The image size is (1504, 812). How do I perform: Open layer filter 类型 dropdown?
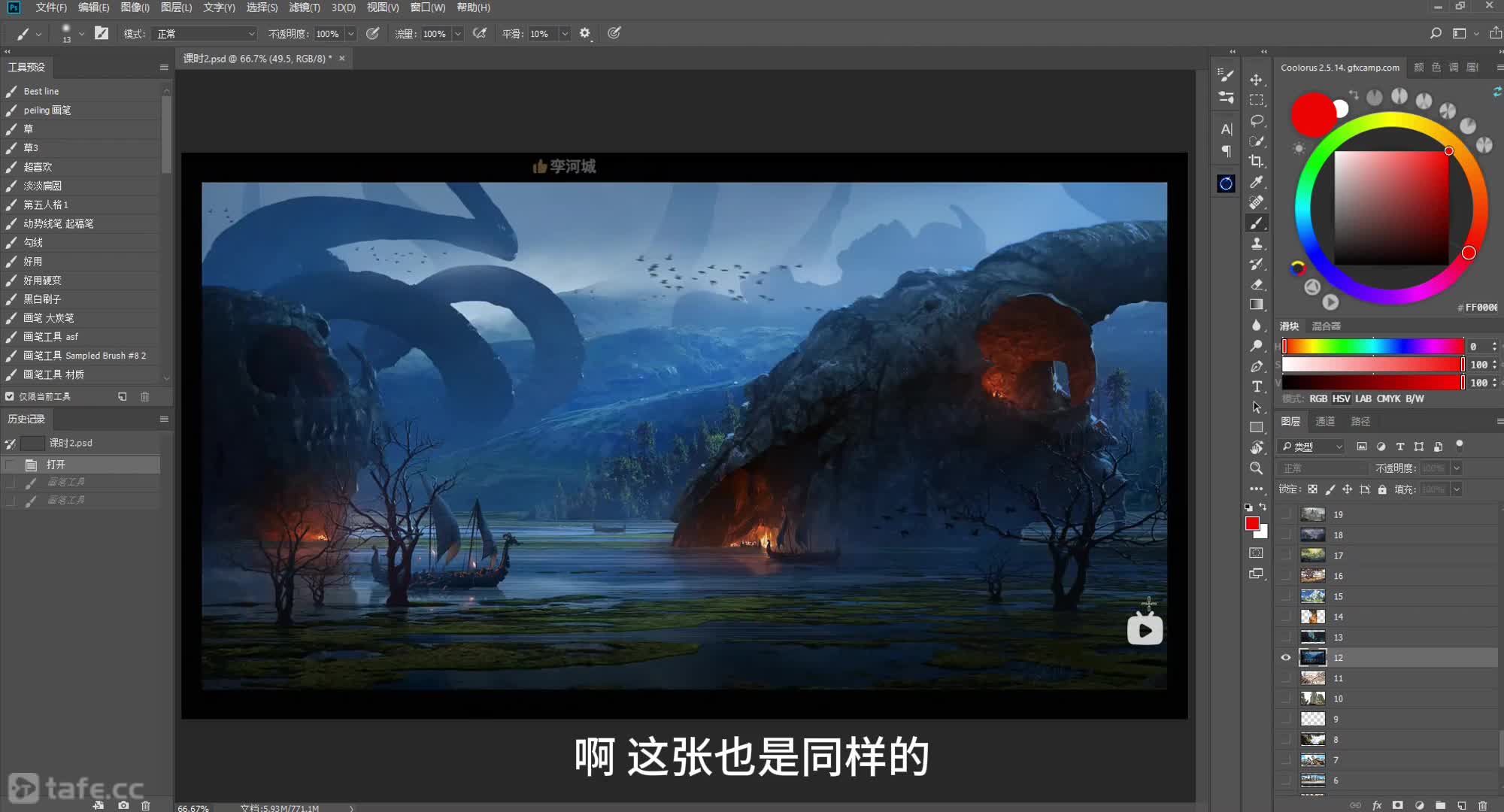[x=1312, y=447]
